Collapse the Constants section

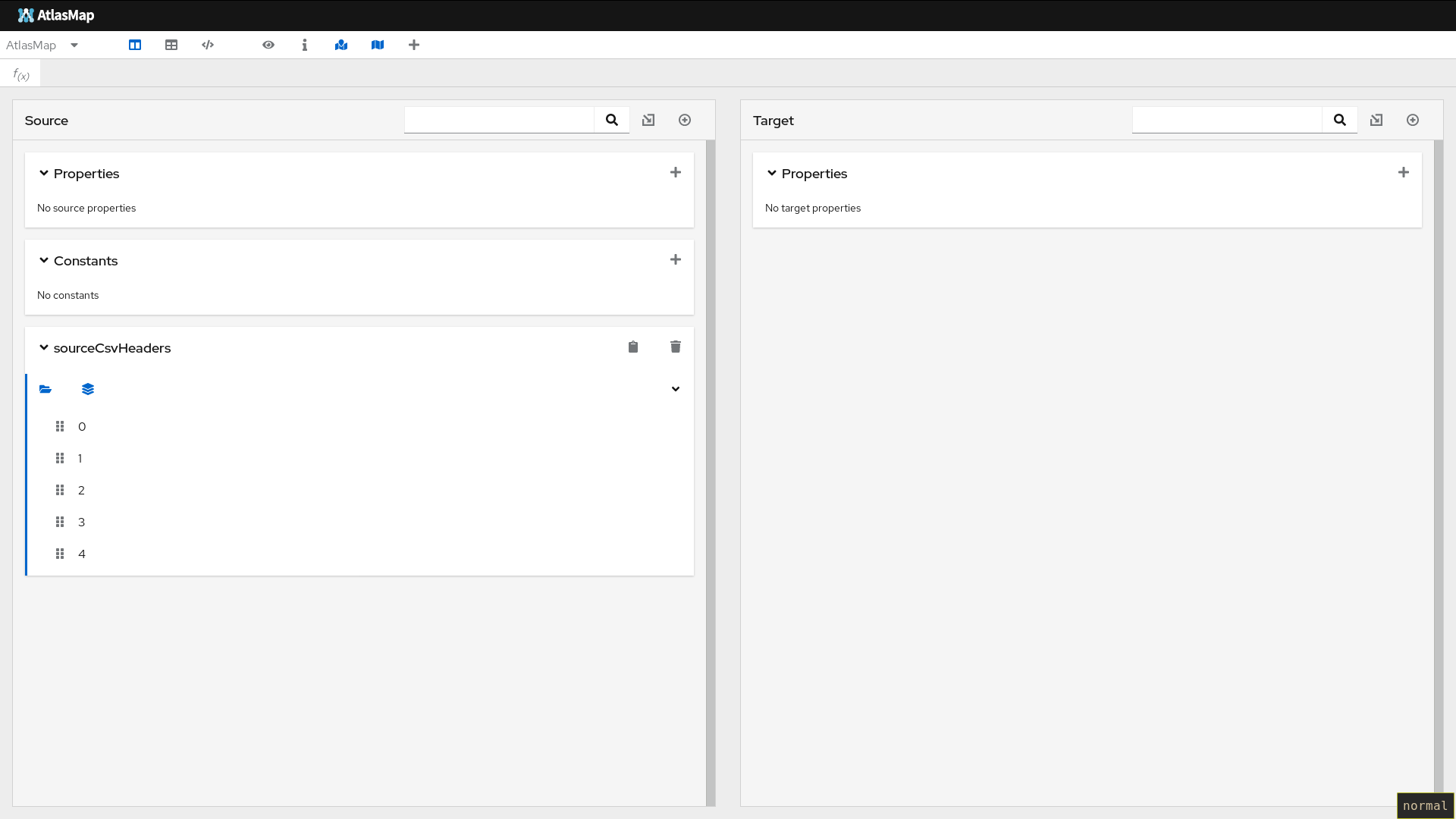point(43,260)
